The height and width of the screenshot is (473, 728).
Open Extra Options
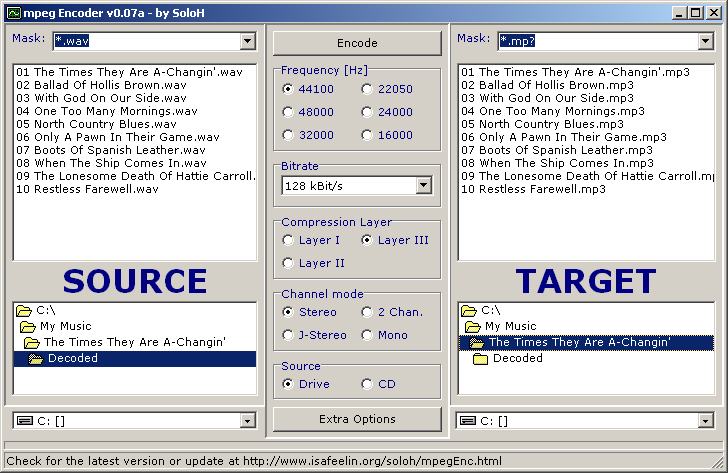point(357,419)
